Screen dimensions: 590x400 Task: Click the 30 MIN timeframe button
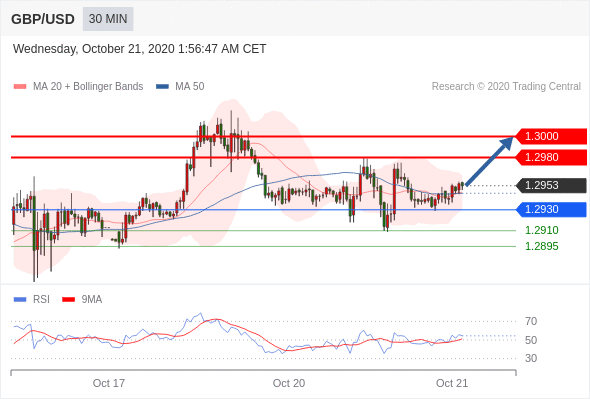point(108,19)
